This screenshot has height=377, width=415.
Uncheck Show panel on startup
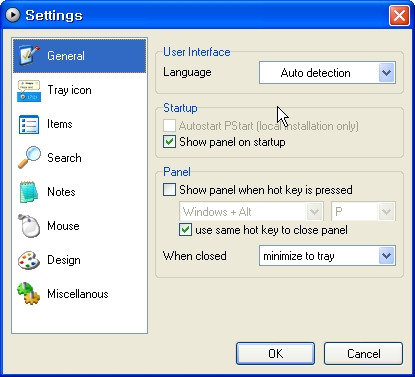pos(169,142)
